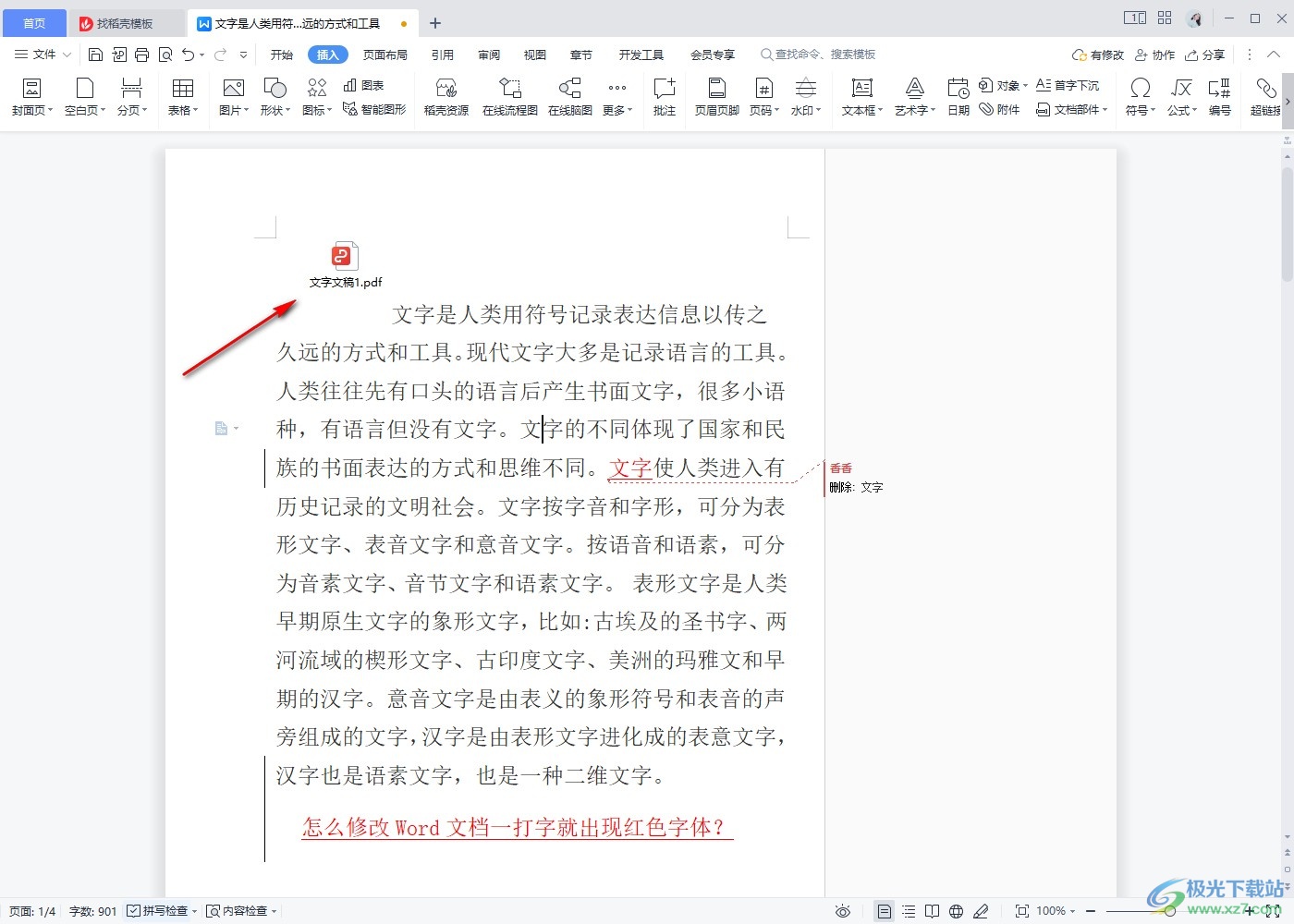Open online mind map (在线脑图)
Screen dimensions: 1294x924
click(x=570, y=96)
